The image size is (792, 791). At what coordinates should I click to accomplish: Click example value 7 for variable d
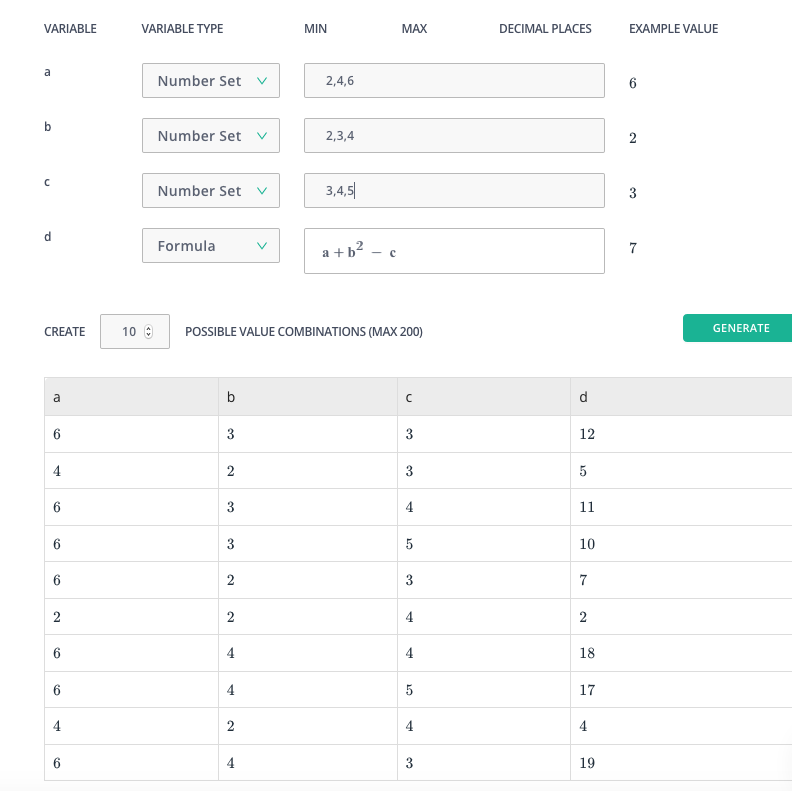click(x=632, y=248)
